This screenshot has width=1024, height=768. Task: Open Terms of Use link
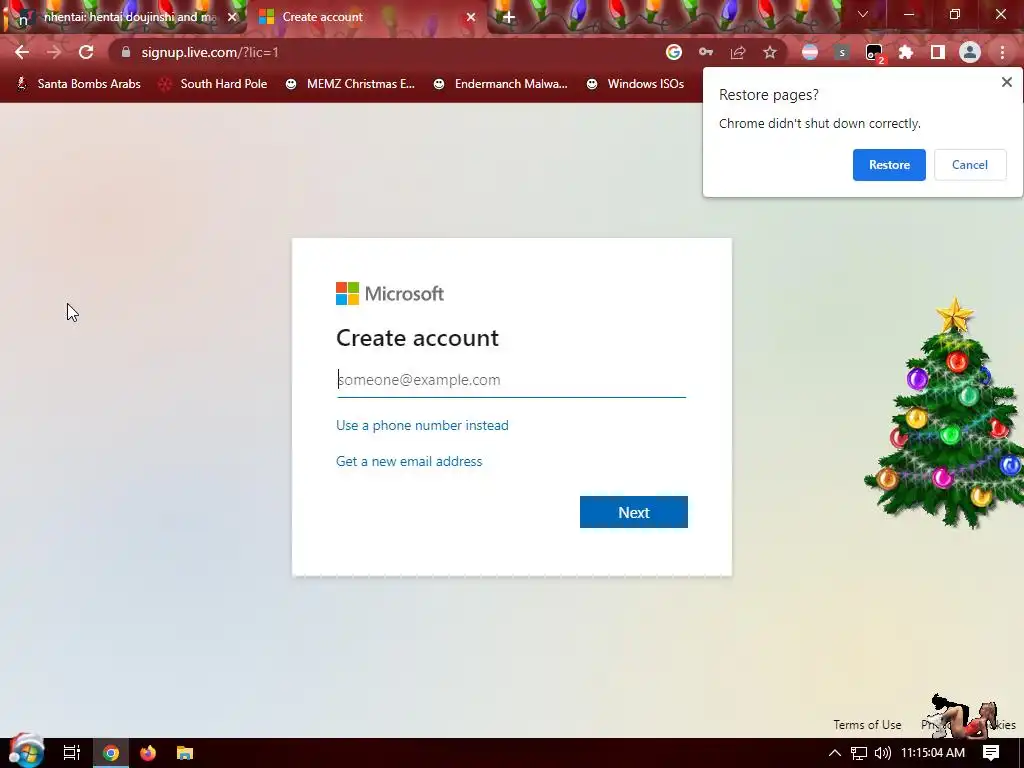tap(867, 724)
